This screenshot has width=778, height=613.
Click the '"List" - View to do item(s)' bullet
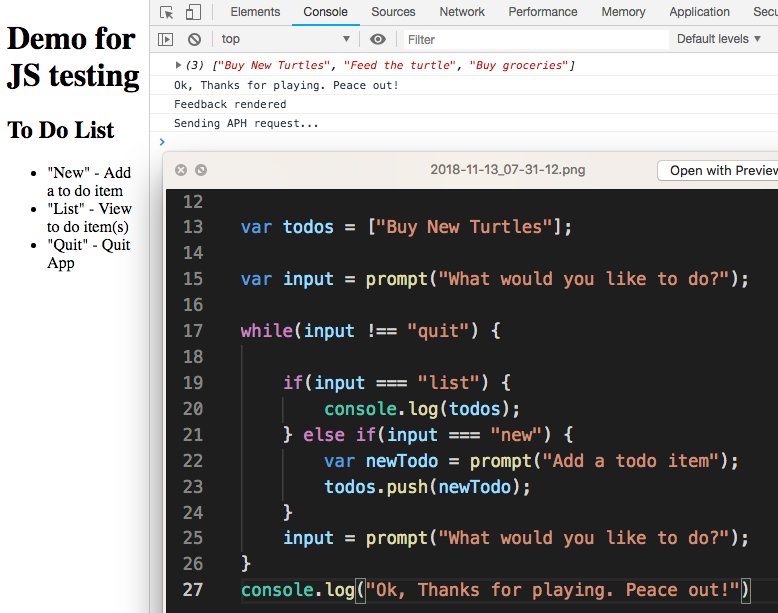click(x=89, y=217)
